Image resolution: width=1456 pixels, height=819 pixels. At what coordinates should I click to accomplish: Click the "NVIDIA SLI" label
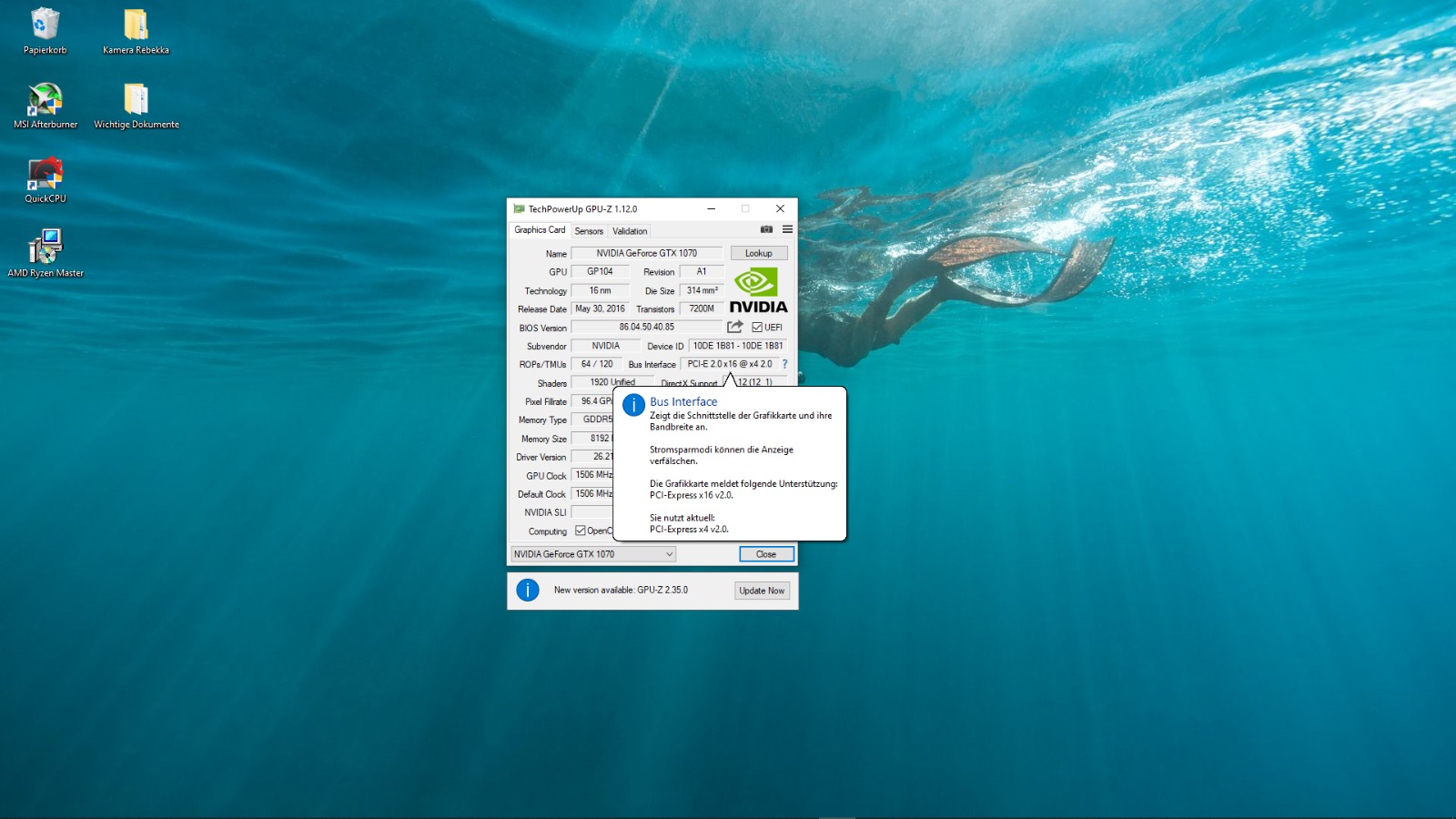[545, 512]
